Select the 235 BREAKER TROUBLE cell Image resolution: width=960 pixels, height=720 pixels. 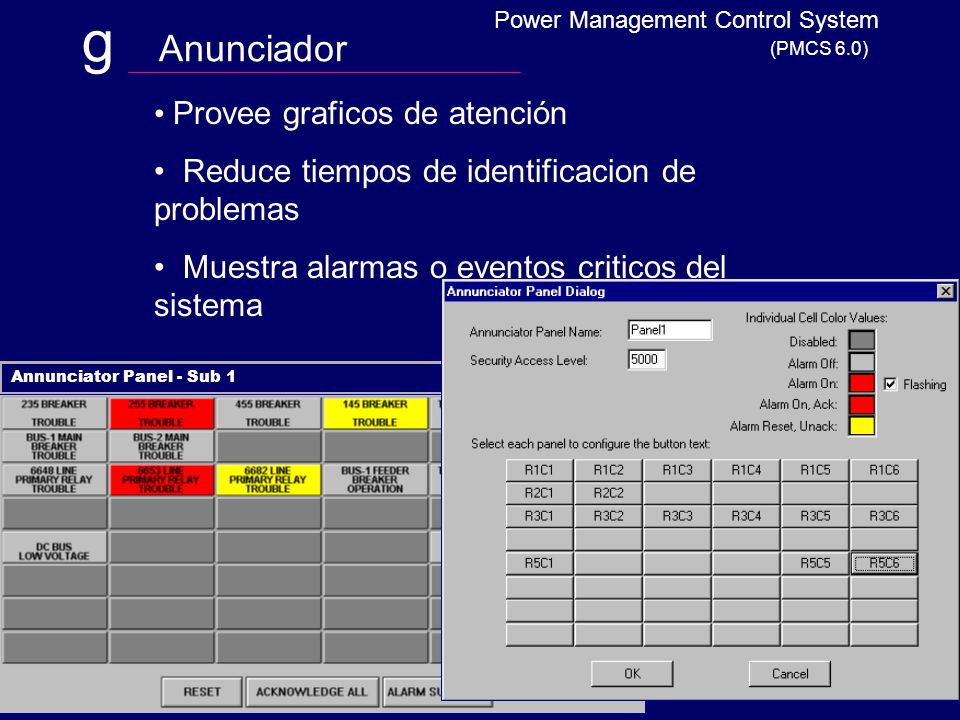pos(54,413)
